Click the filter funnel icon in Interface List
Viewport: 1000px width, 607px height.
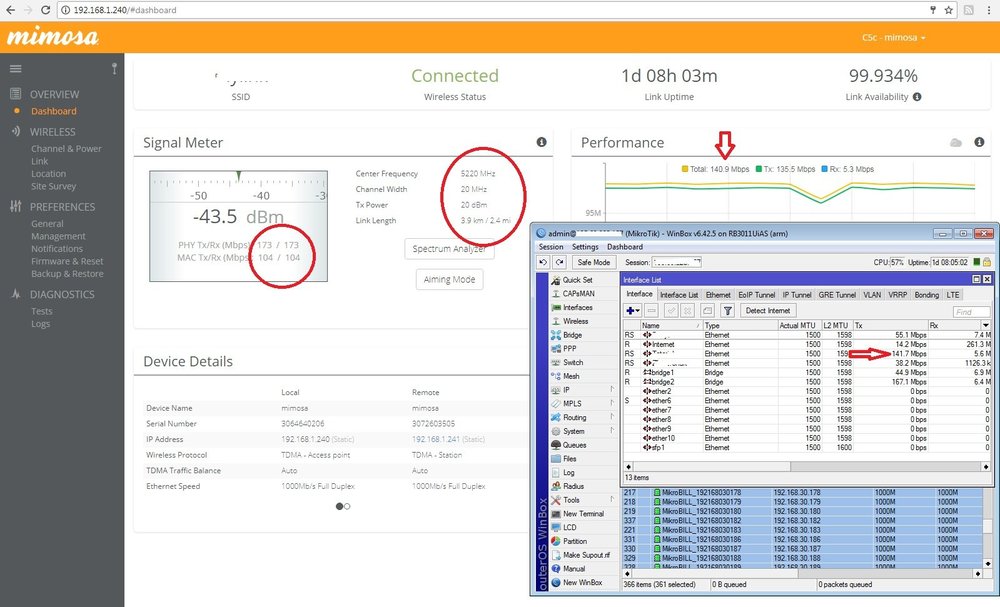728,311
